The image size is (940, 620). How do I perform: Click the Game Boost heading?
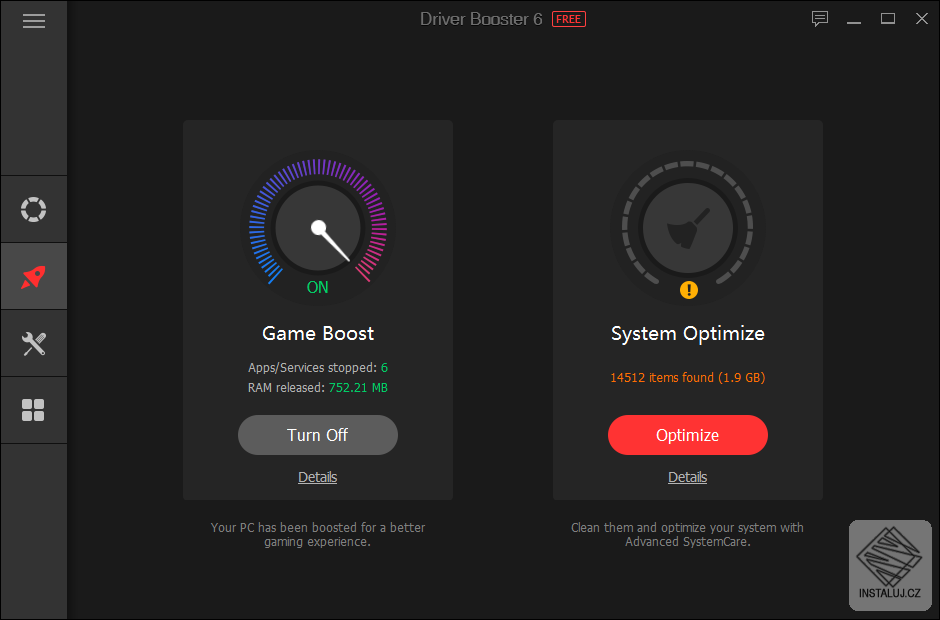click(318, 333)
